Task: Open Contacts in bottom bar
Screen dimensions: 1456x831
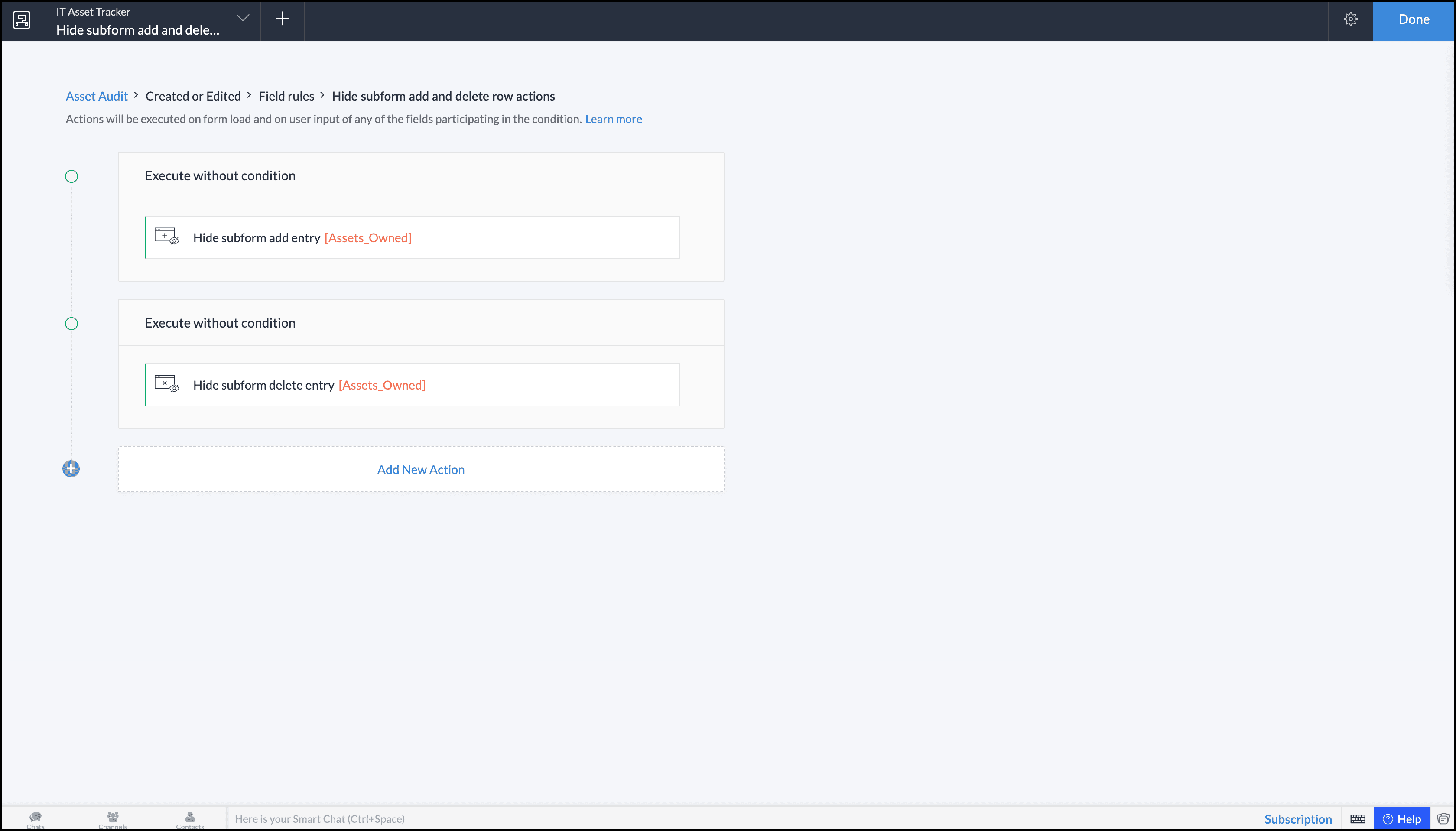Action: click(189, 819)
